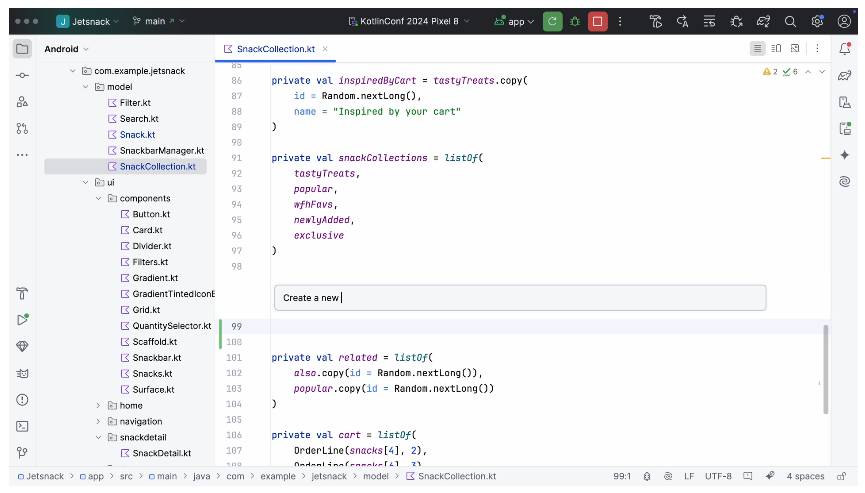Open Running Devices in right sidebar
Screen dimensions: 865x493
(x=845, y=128)
